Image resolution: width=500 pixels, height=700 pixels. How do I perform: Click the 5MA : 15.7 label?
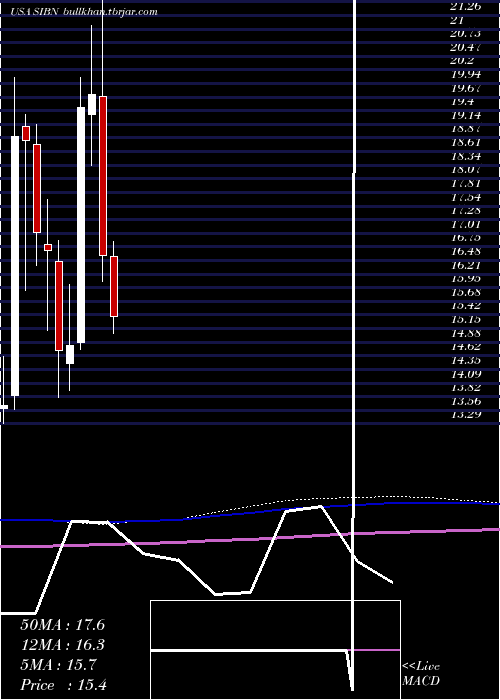point(58,665)
